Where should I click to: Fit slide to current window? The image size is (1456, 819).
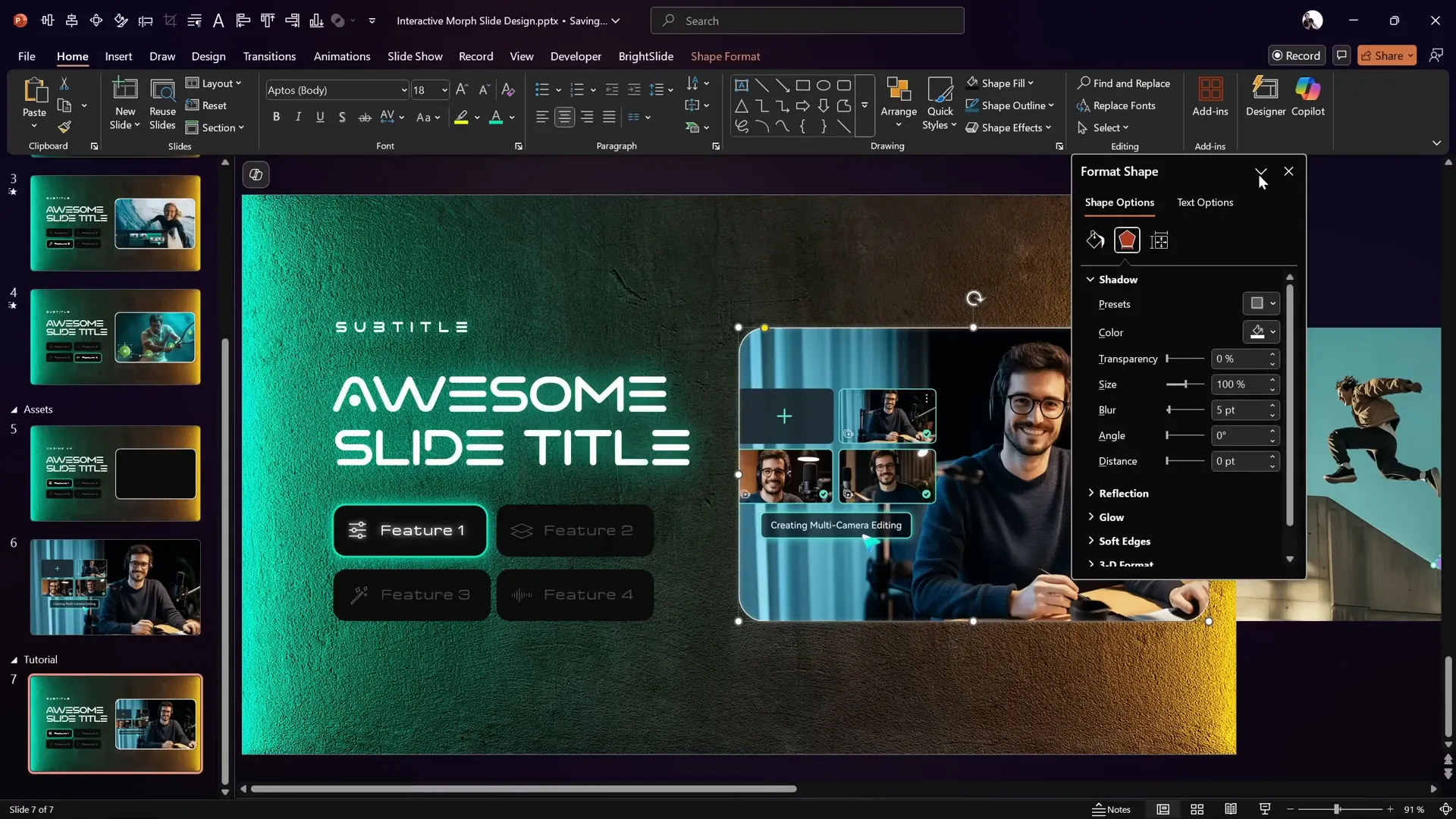[x=1445, y=809]
